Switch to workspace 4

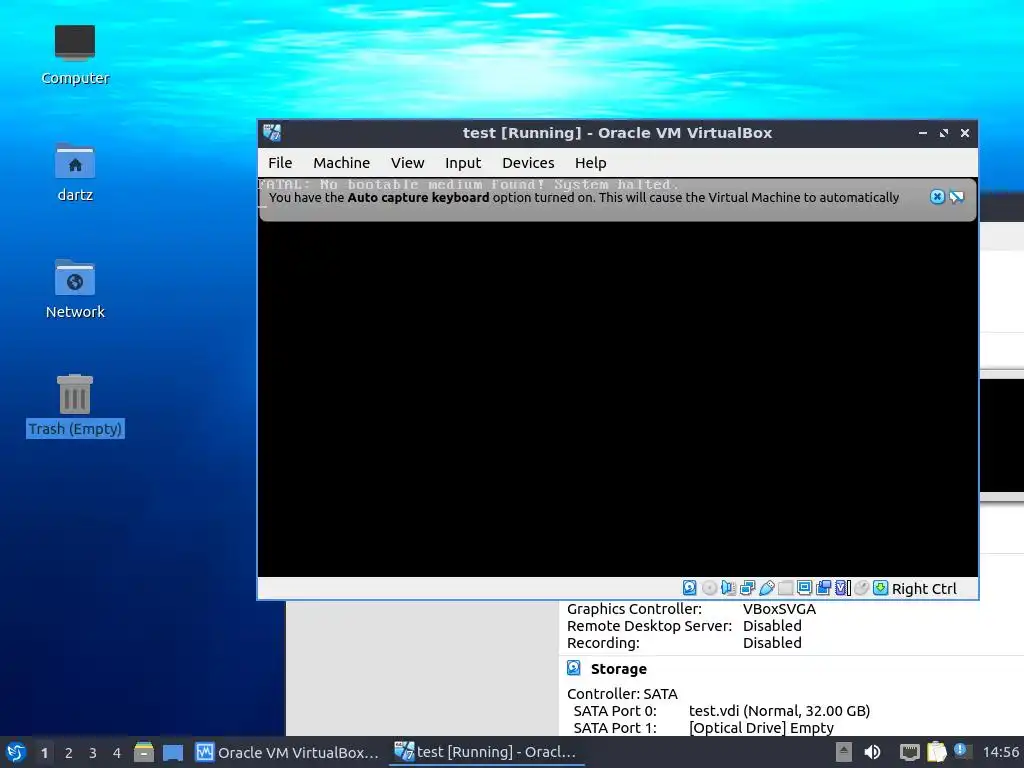(x=117, y=753)
